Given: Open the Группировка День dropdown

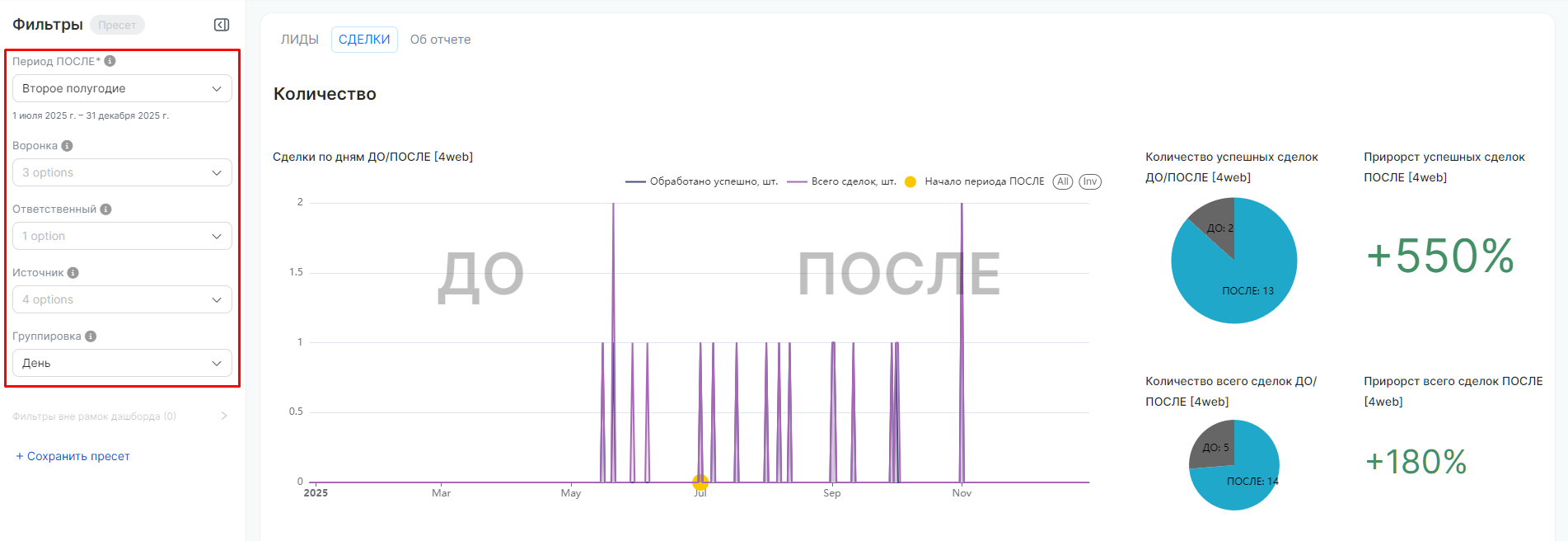Looking at the screenshot, I should (122, 363).
